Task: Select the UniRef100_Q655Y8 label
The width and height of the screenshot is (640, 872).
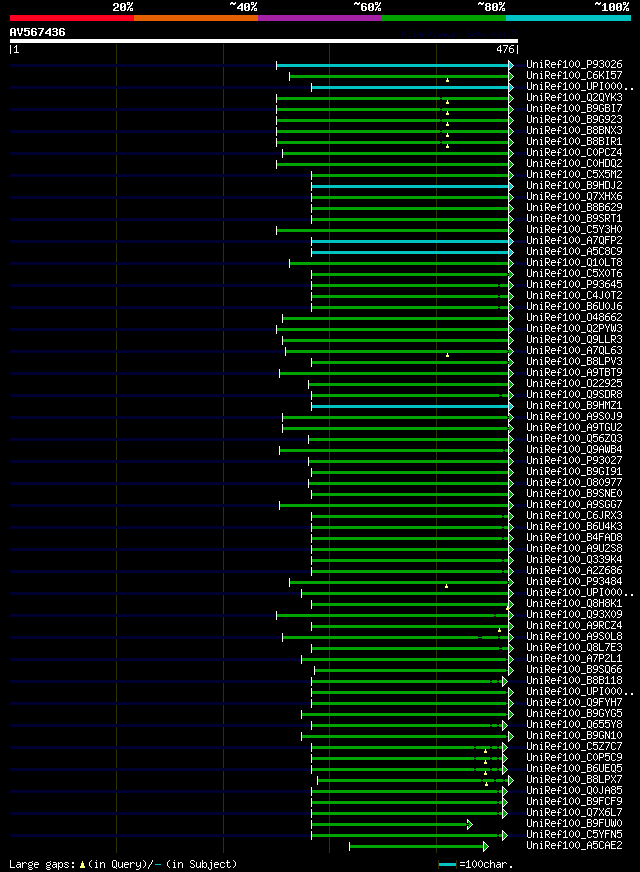Action: point(574,725)
